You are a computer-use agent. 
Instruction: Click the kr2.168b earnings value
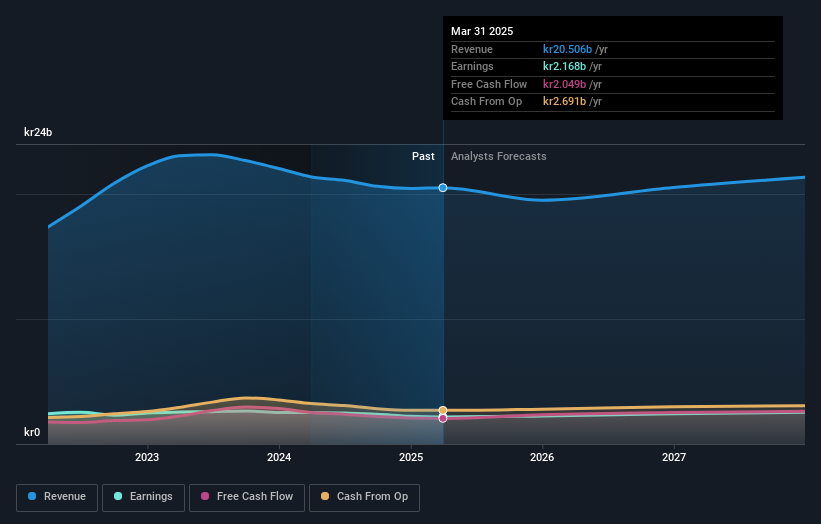pos(564,66)
